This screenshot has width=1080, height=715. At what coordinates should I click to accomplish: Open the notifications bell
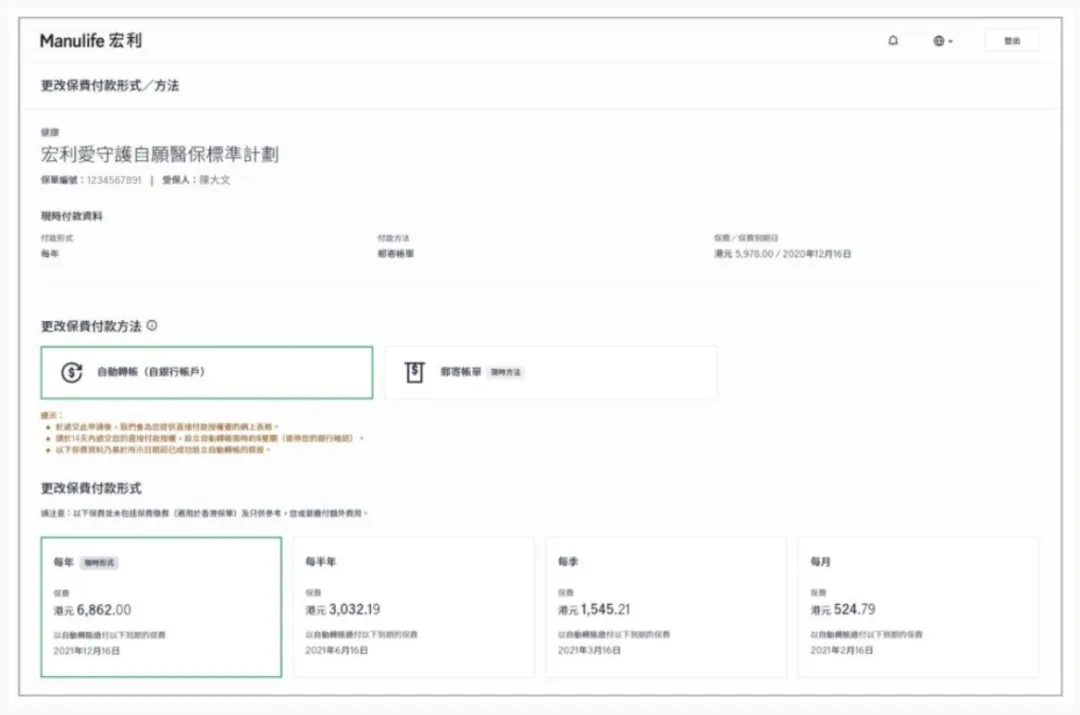pyautogui.click(x=893, y=41)
